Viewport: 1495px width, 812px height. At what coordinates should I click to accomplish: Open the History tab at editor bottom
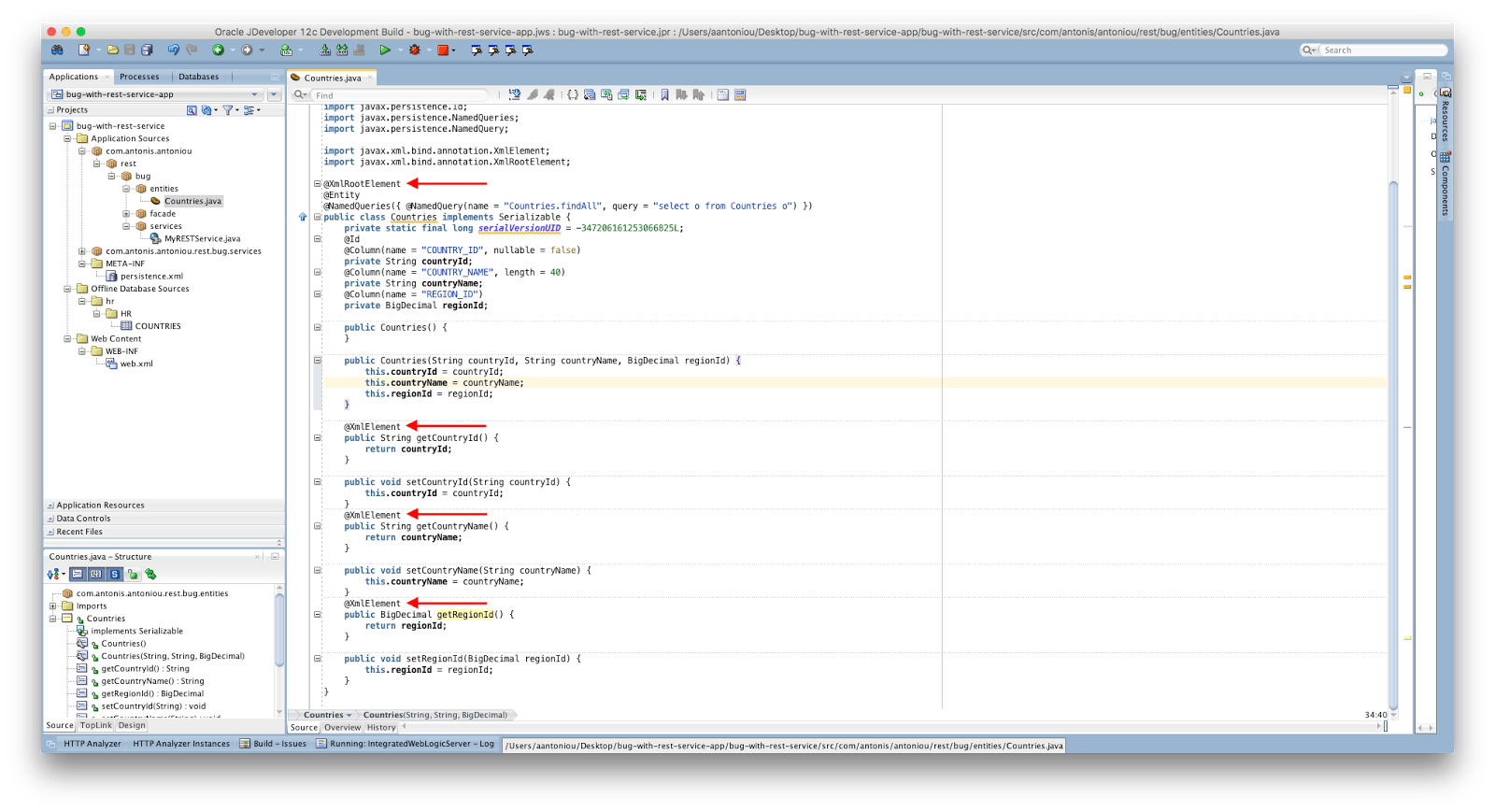point(381,728)
